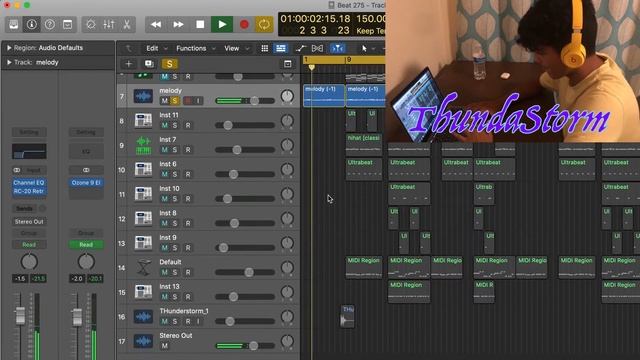Screen dimensions: 640x360
Task: Mute the melody track
Action: 164,101
